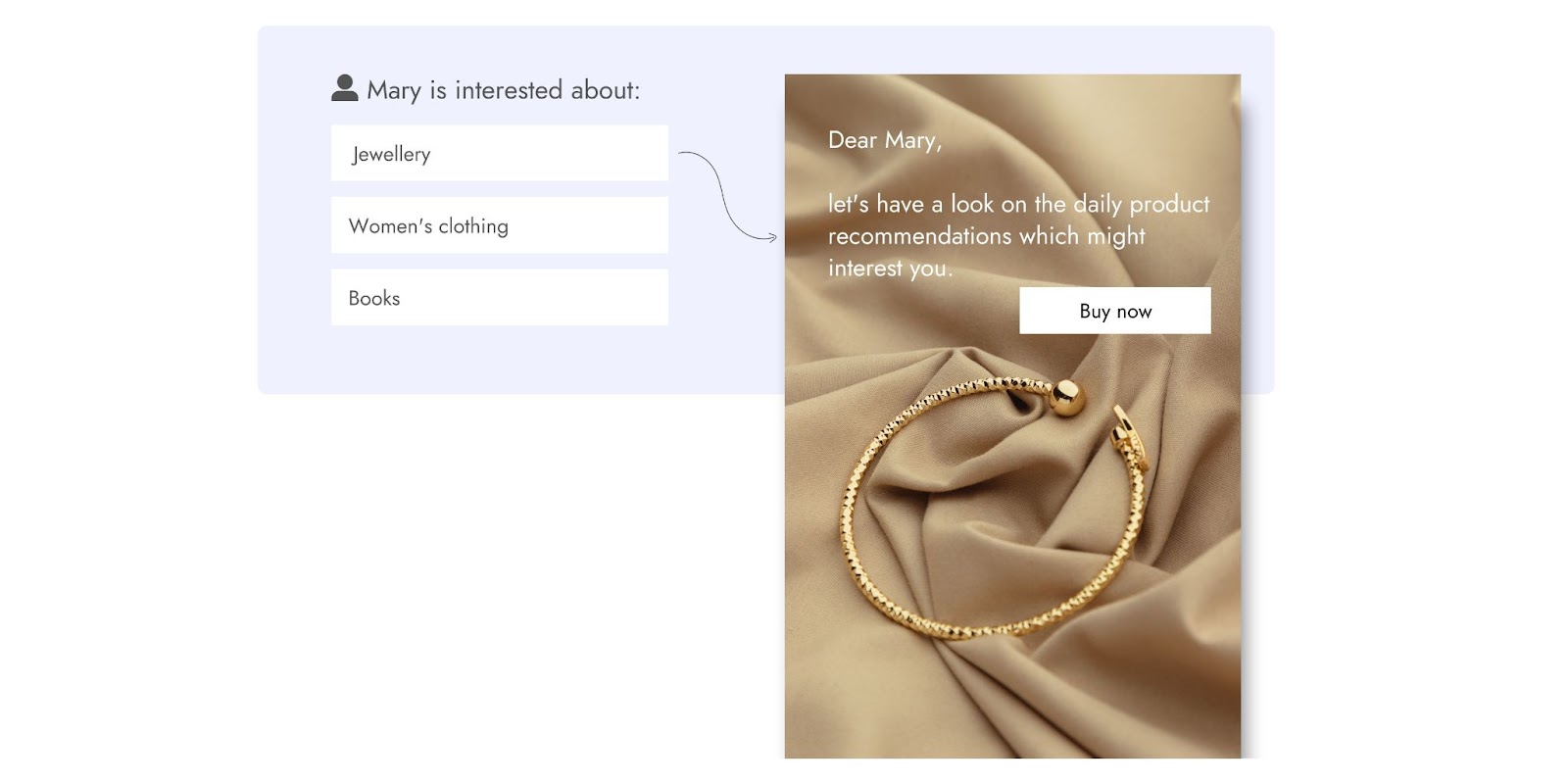The image size is (1568, 784).
Task: Click the "Mary is interested about:" heading
Action: point(503,90)
